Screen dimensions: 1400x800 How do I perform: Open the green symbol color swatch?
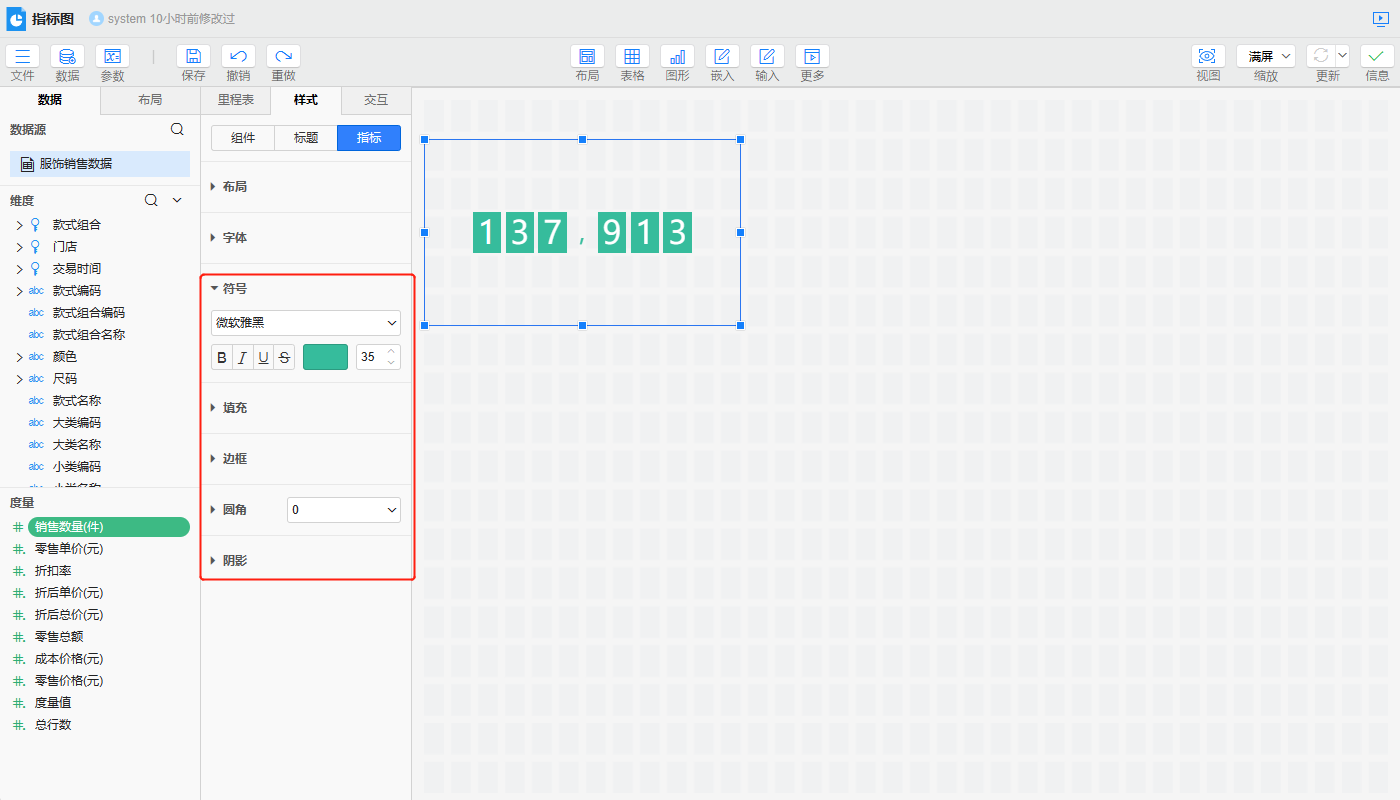[325, 358]
